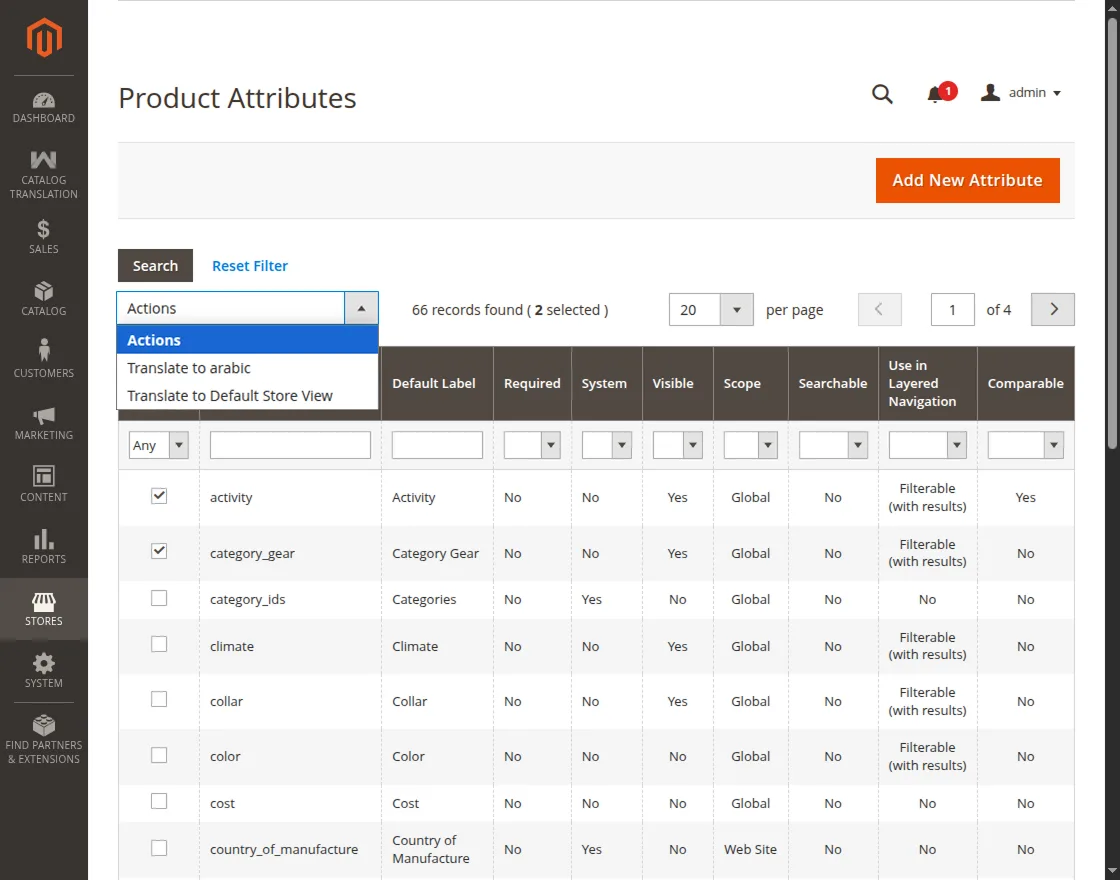The image size is (1120, 880).
Task: Check the climate attribute checkbox
Action: pyautogui.click(x=159, y=645)
